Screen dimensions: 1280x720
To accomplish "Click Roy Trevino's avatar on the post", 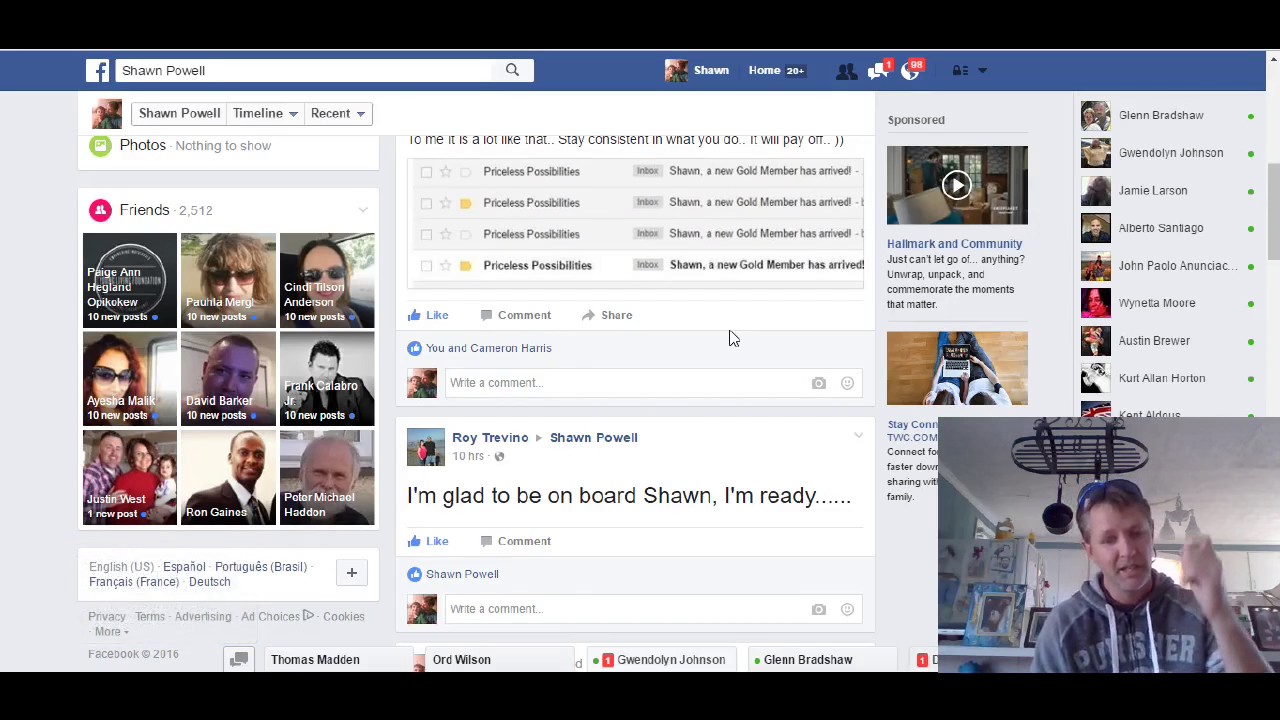I will 425,447.
